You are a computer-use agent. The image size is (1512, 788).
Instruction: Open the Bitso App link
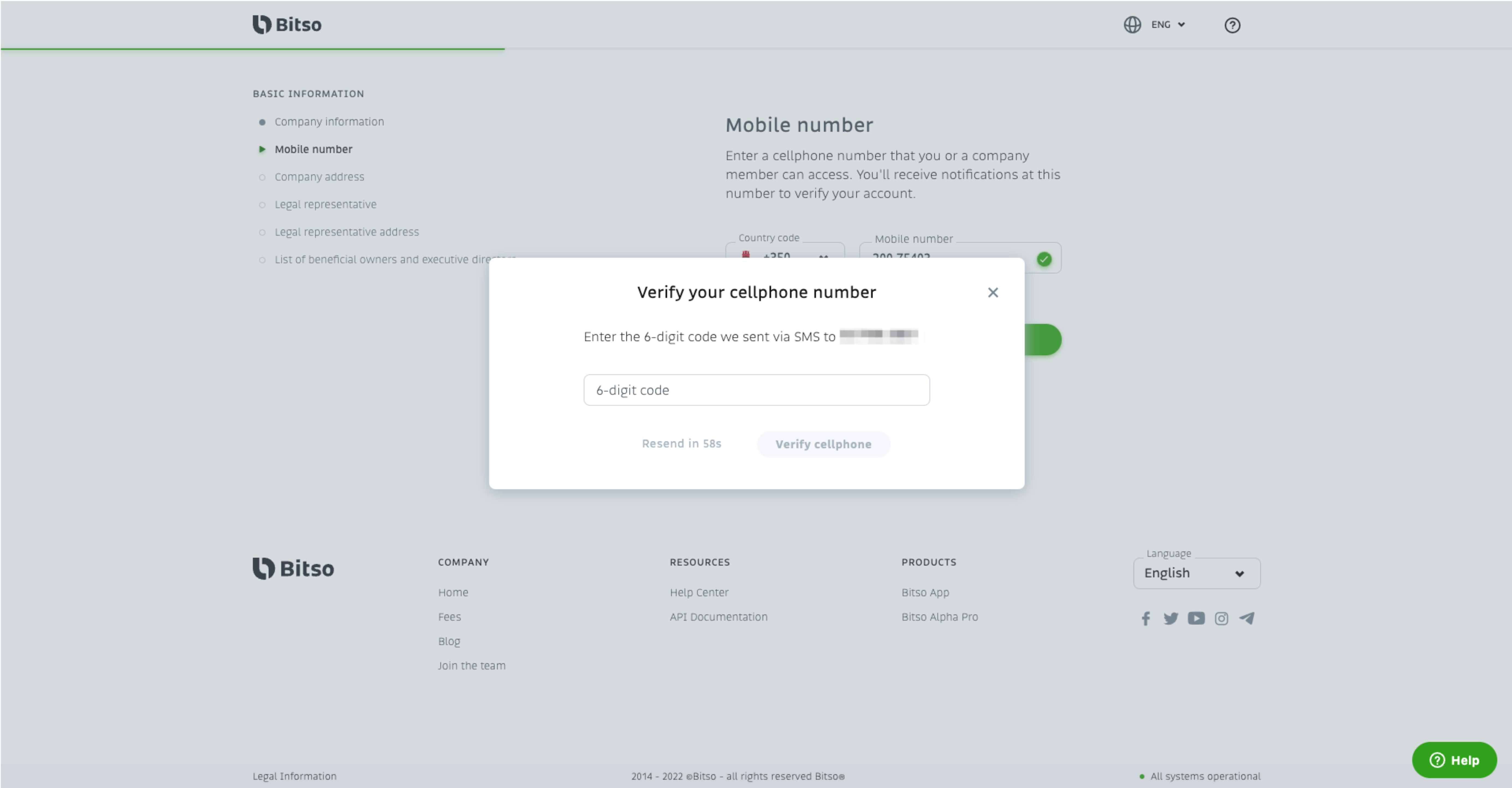tap(925, 593)
